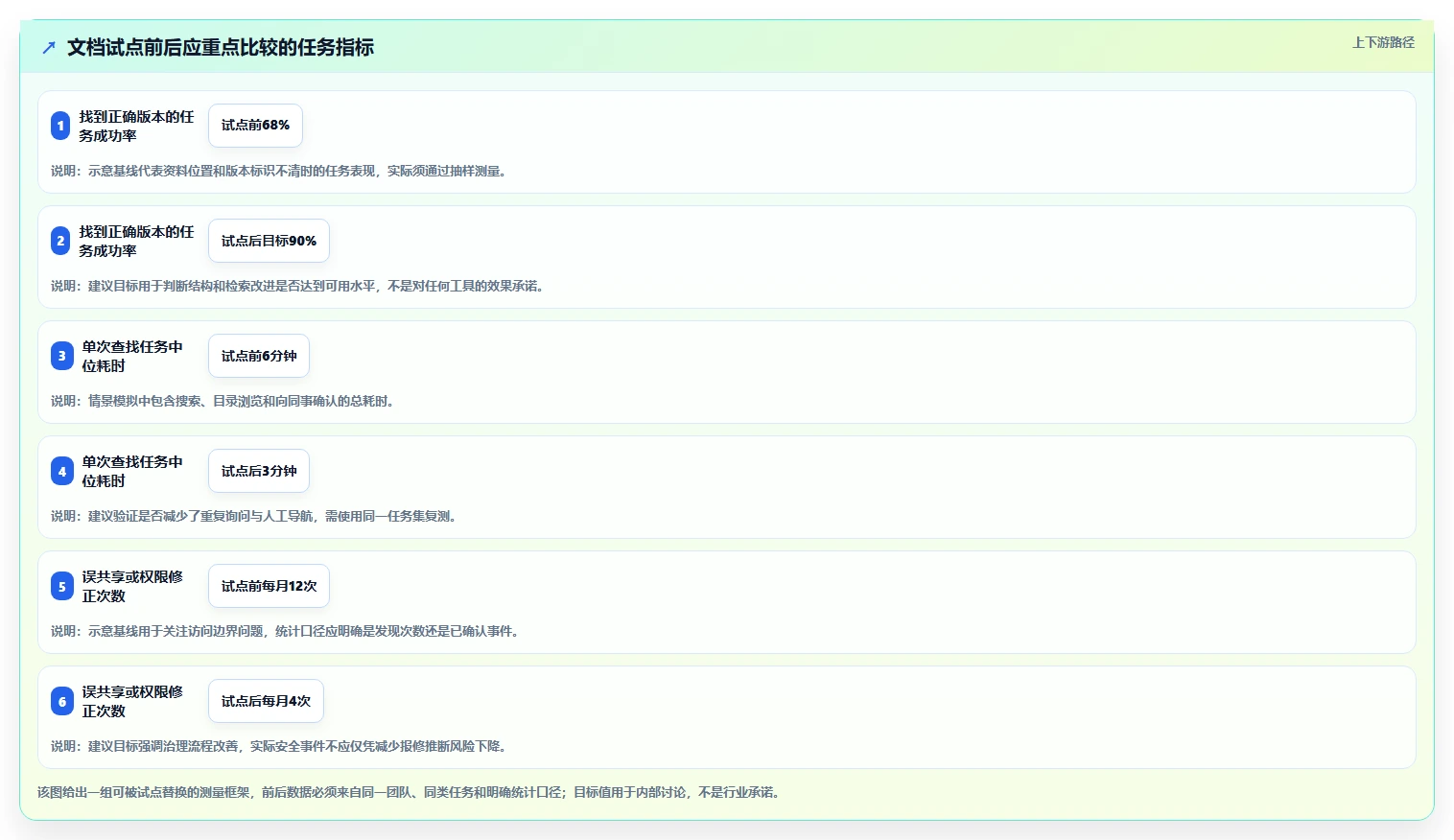Select the number 2 badge

pos(60,241)
